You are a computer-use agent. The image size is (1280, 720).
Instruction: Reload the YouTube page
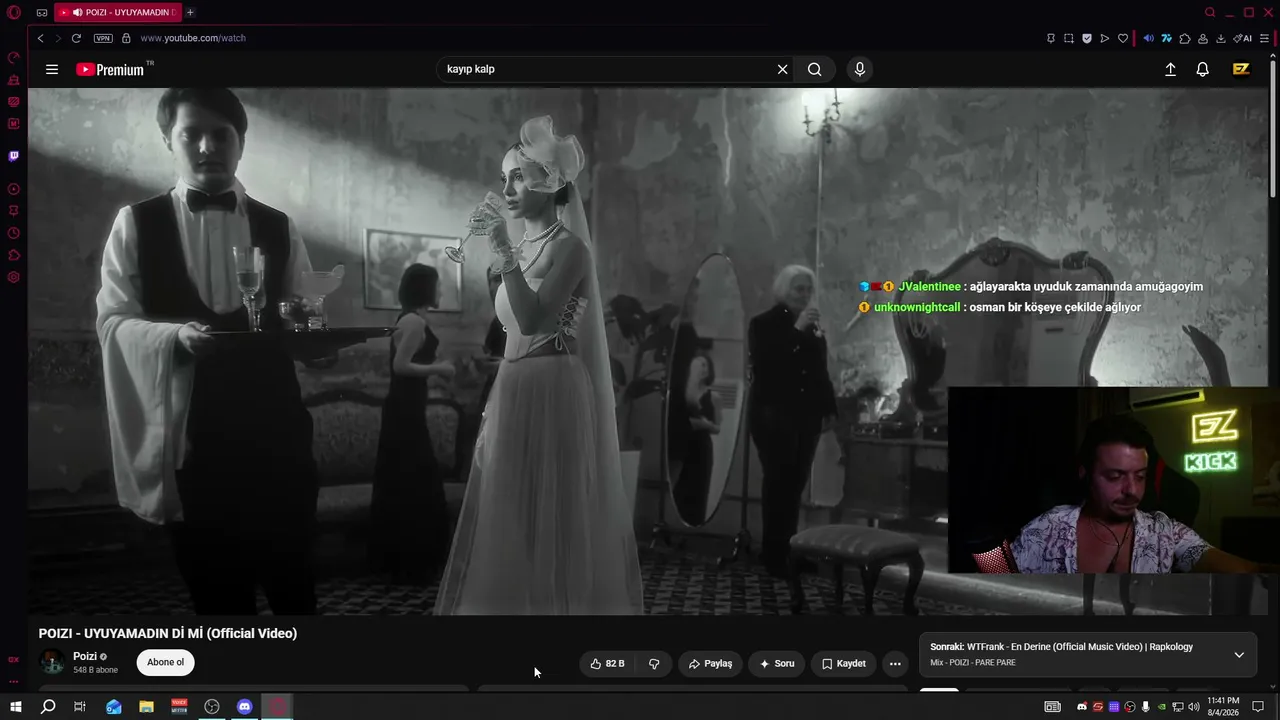pyautogui.click(x=76, y=38)
